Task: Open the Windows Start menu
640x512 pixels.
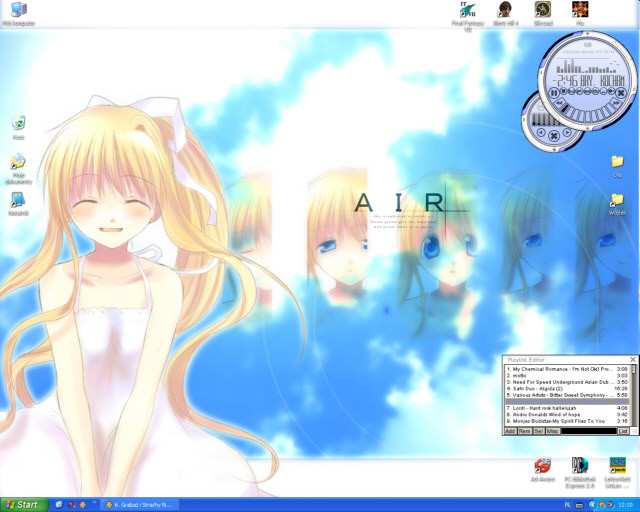Action: pyautogui.click(x=24, y=505)
